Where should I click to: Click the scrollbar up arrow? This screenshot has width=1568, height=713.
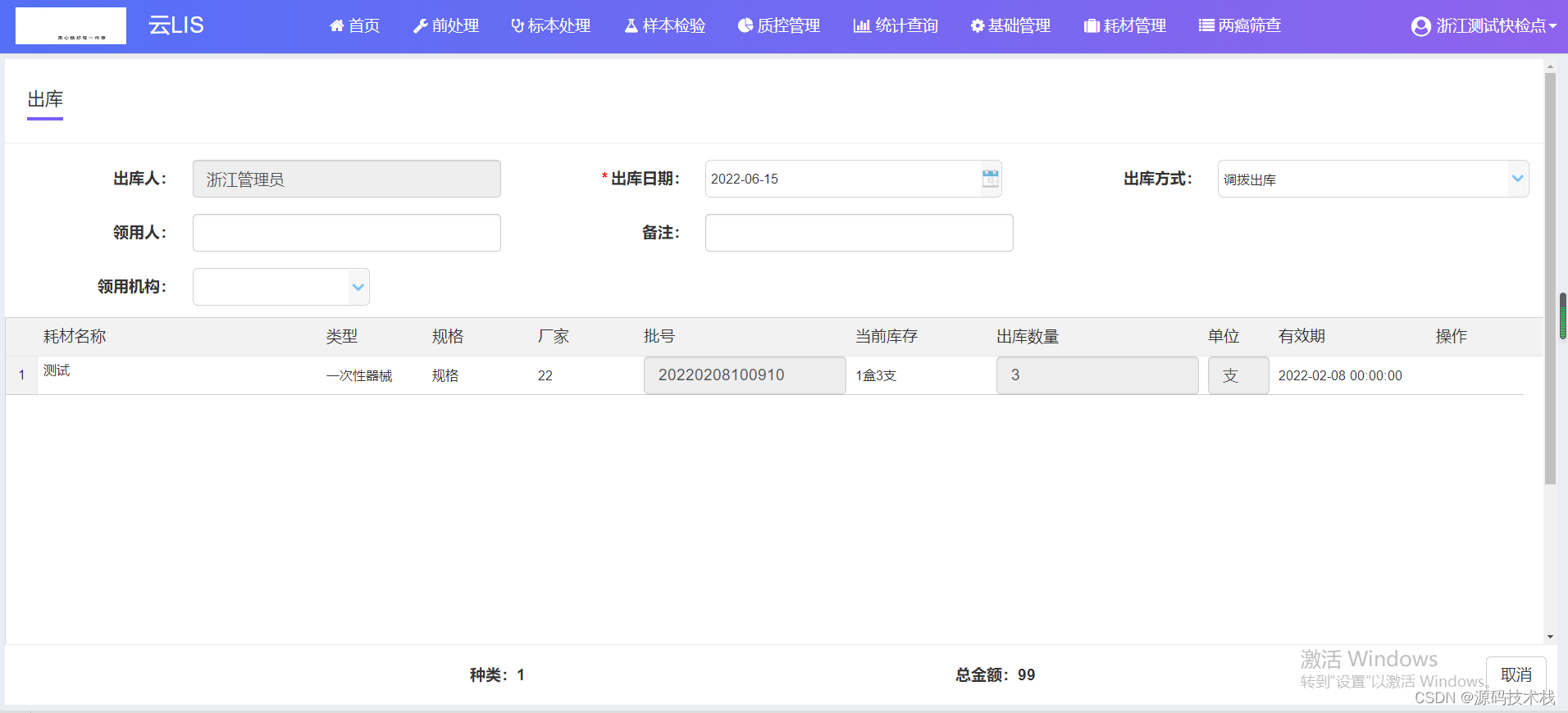pyautogui.click(x=1550, y=66)
